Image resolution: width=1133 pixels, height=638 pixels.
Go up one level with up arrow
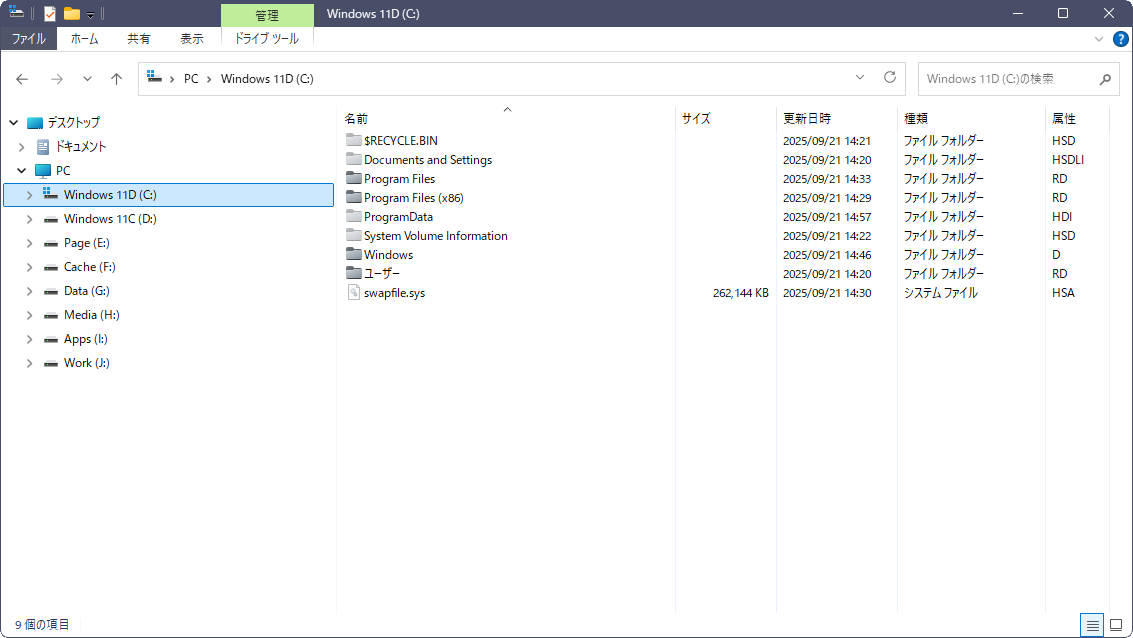click(116, 79)
